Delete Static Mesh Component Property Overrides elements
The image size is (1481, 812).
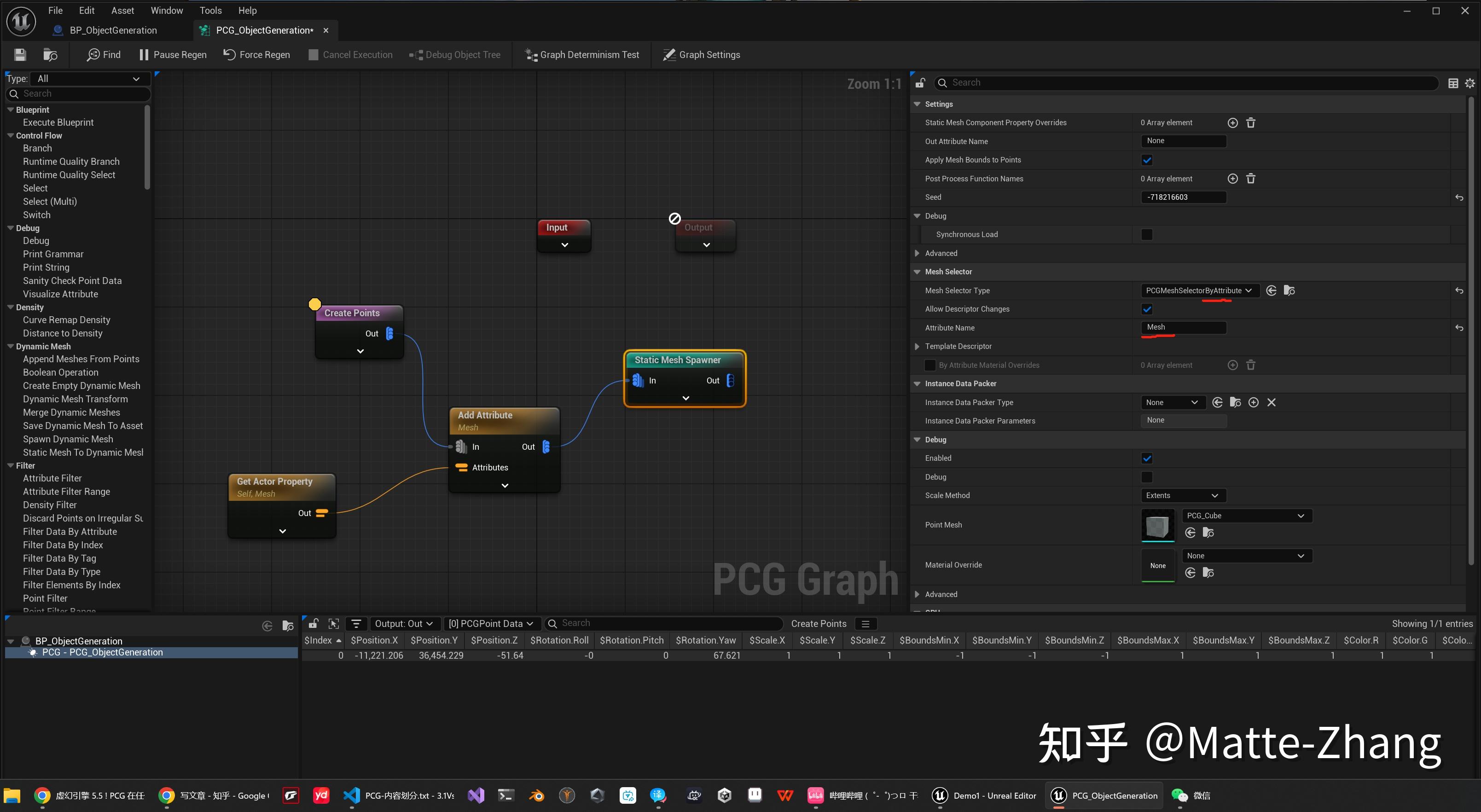1250,122
